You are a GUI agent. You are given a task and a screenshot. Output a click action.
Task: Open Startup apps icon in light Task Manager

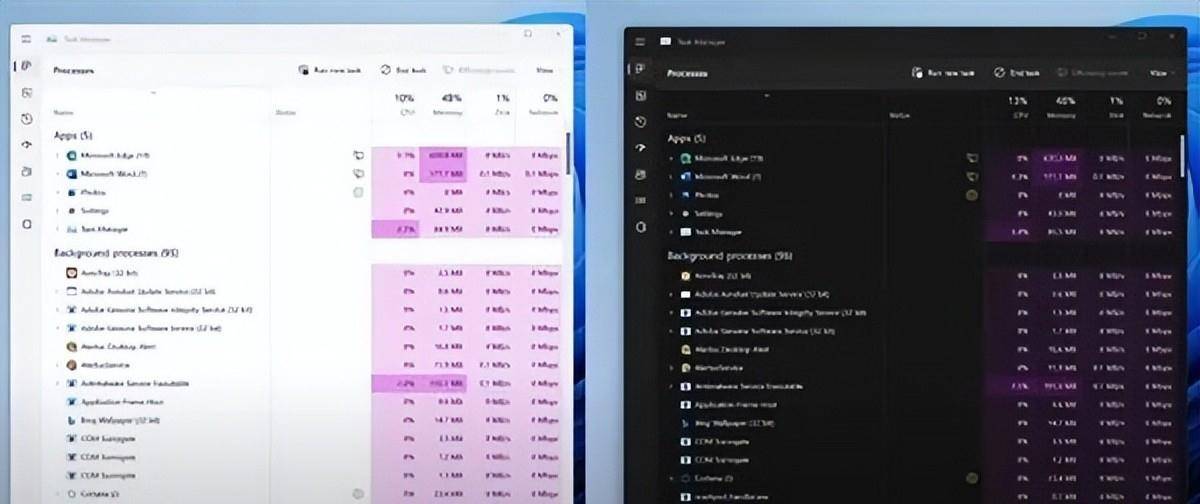coord(27,145)
